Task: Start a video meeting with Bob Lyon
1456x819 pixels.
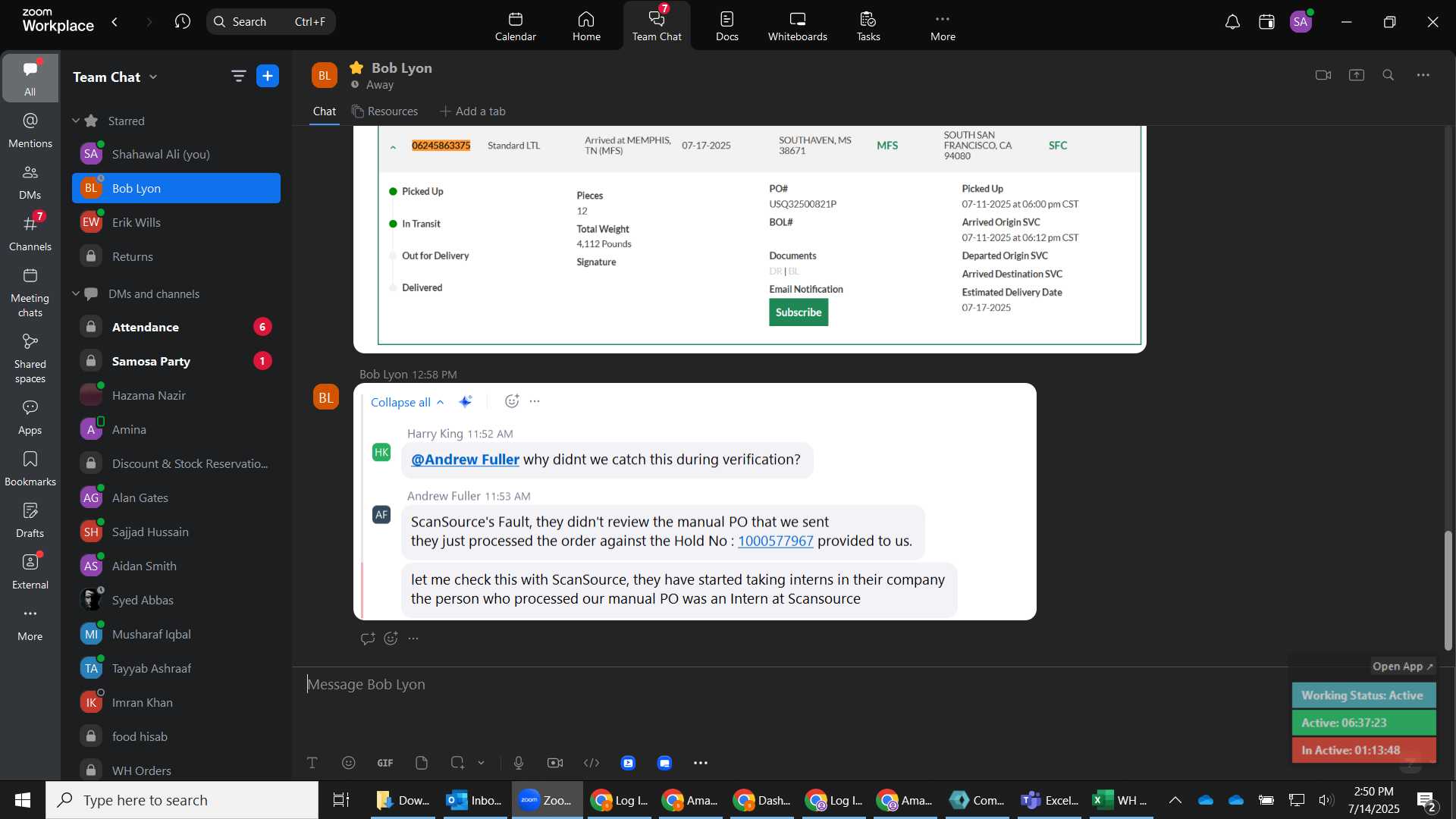Action: pos(1323,75)
